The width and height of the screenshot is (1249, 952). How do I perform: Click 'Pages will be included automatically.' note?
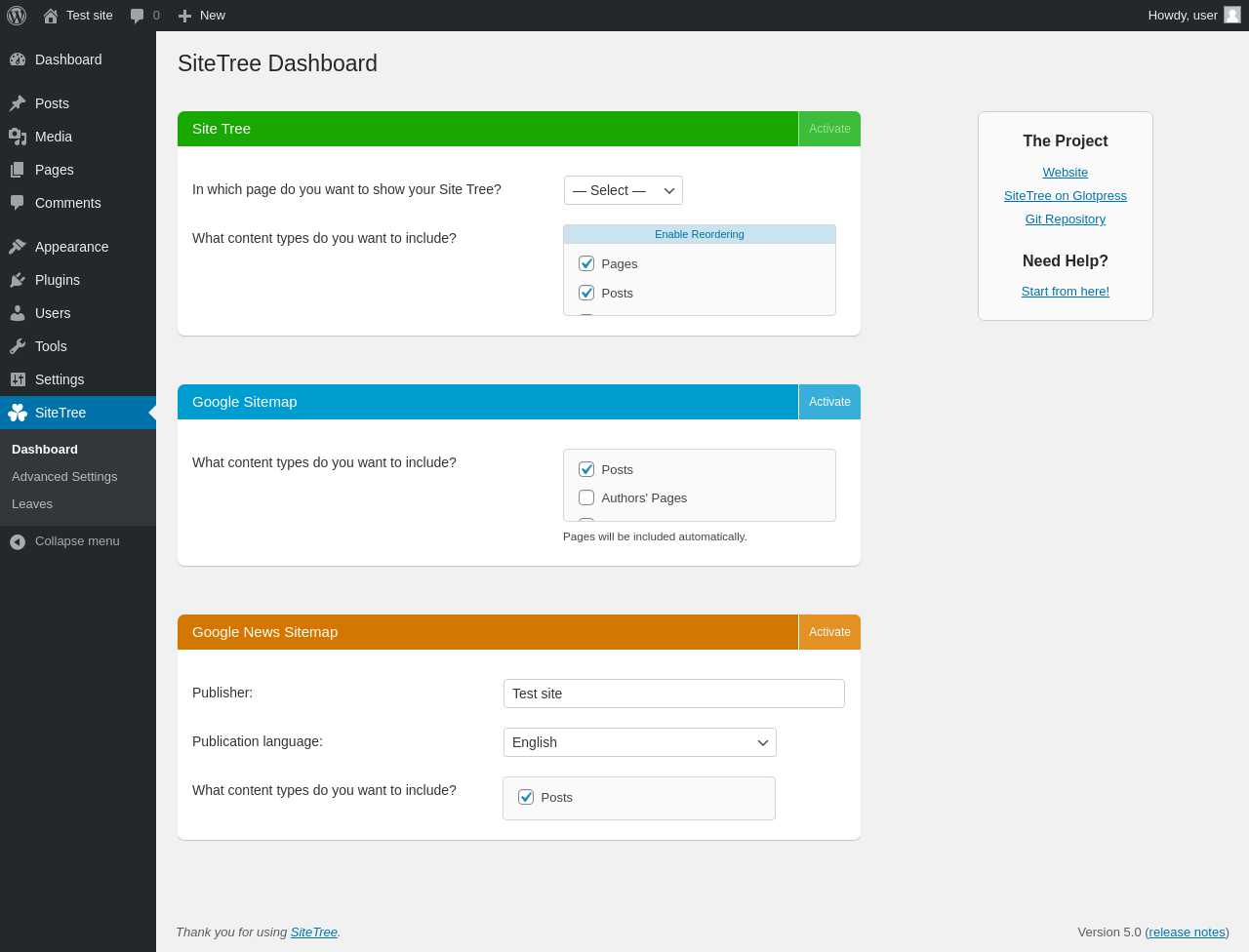(x=655, y=536)
